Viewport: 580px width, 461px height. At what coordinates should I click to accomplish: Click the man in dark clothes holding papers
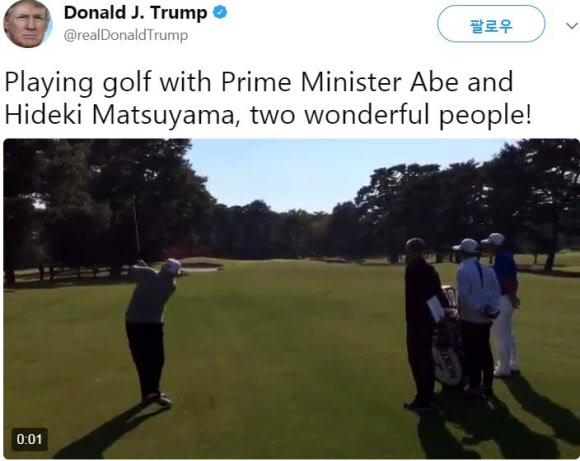coord(422,324)
